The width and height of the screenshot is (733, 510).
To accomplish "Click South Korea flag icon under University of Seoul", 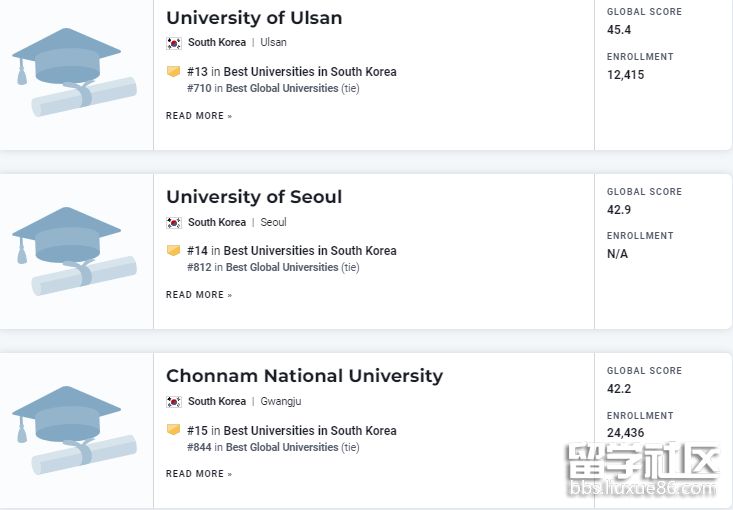I will 174,223.
